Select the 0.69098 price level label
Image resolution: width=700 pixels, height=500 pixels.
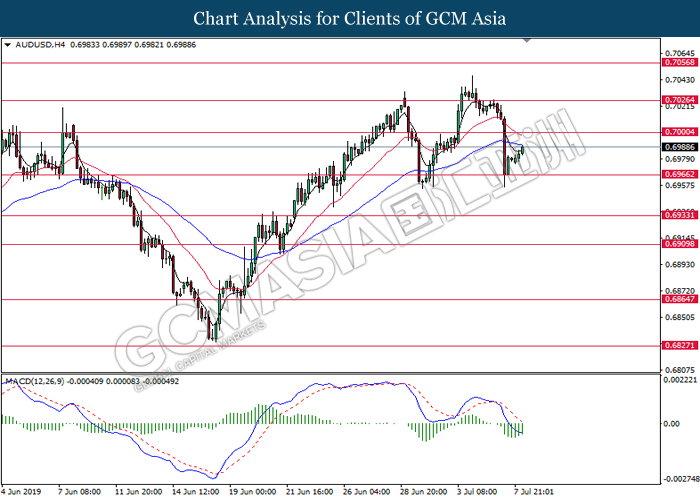click(x=680, y=244)
